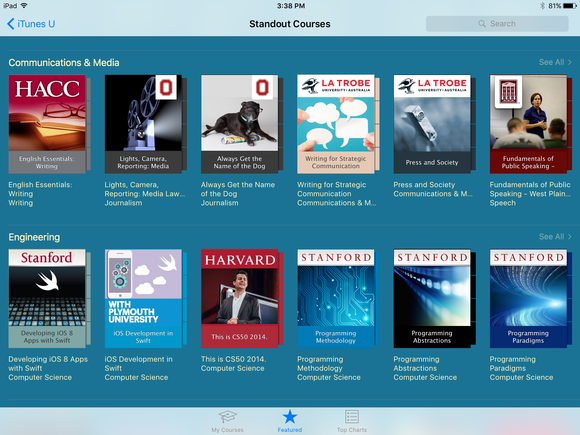Viewport: 580px width, 435px height.
Task: Open Plymouth University iOS Development in Swift cover
Action: (143, 299)
